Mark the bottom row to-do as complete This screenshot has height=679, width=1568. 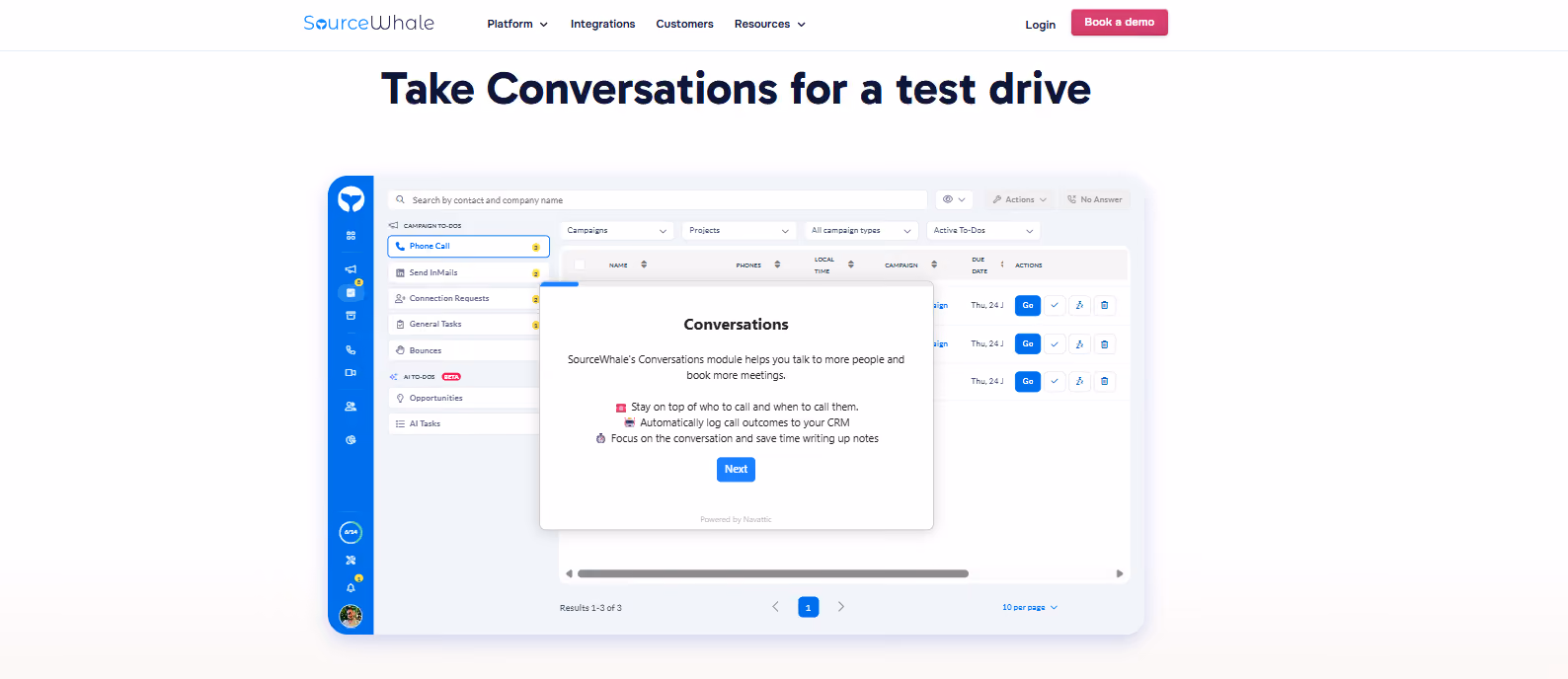click(1055, 381)
